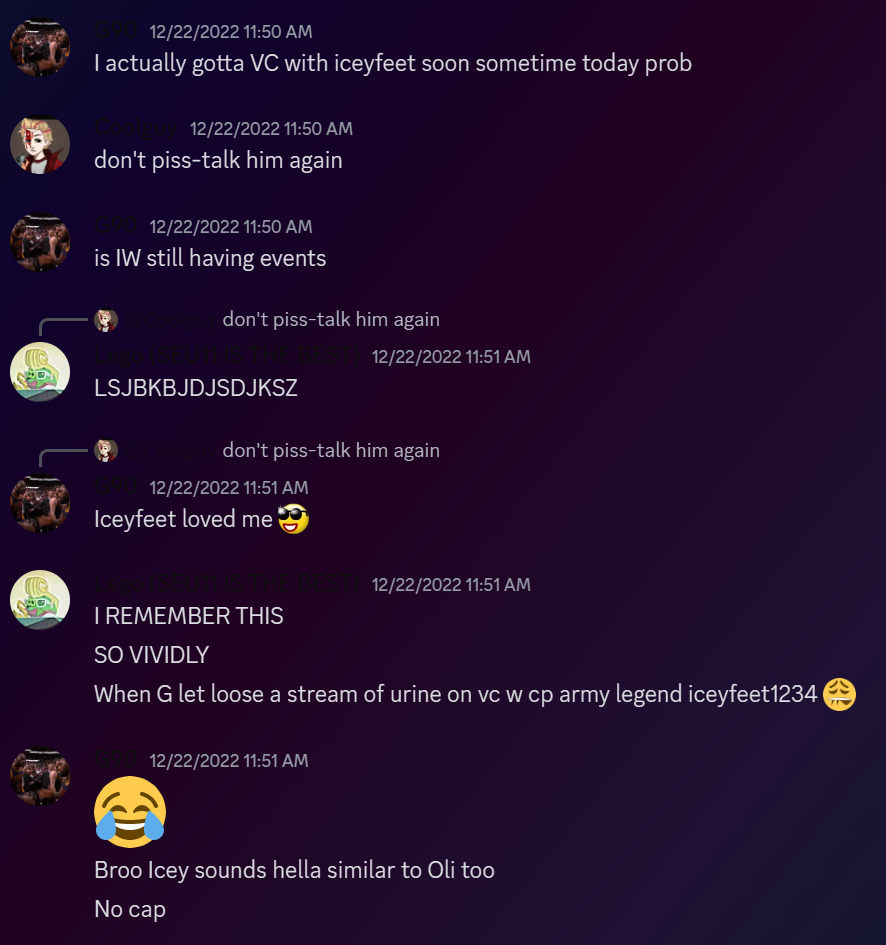Open avatar next to 'is IW still having events'
The height and width of the screenshot is (945, 886).
(x=40, y=242)
